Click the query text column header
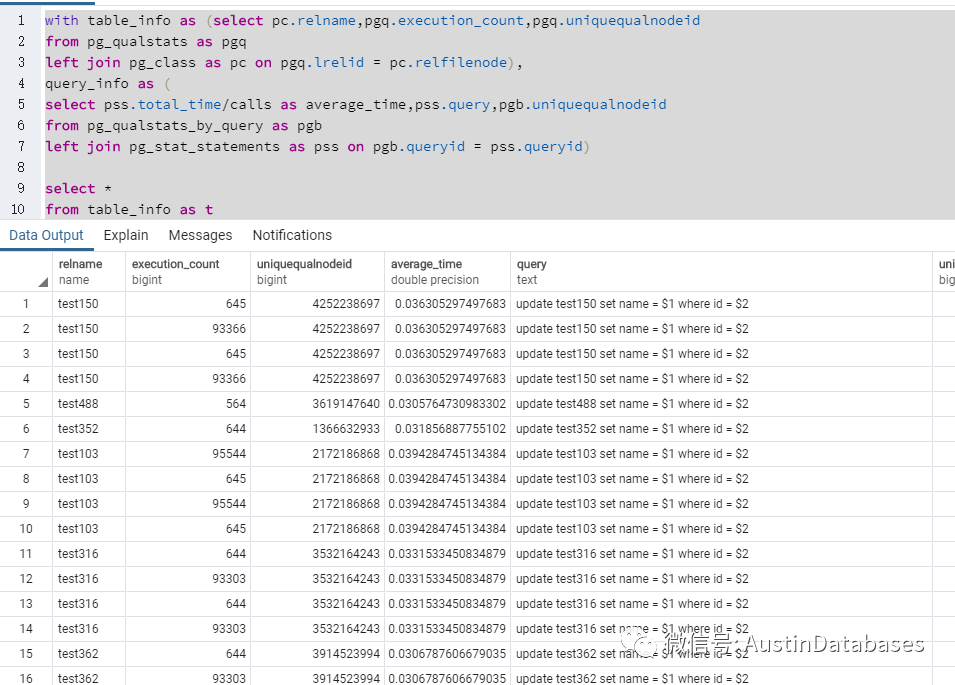Image resolution: width=955 pixels, height=685 pixels. point(531,272)
